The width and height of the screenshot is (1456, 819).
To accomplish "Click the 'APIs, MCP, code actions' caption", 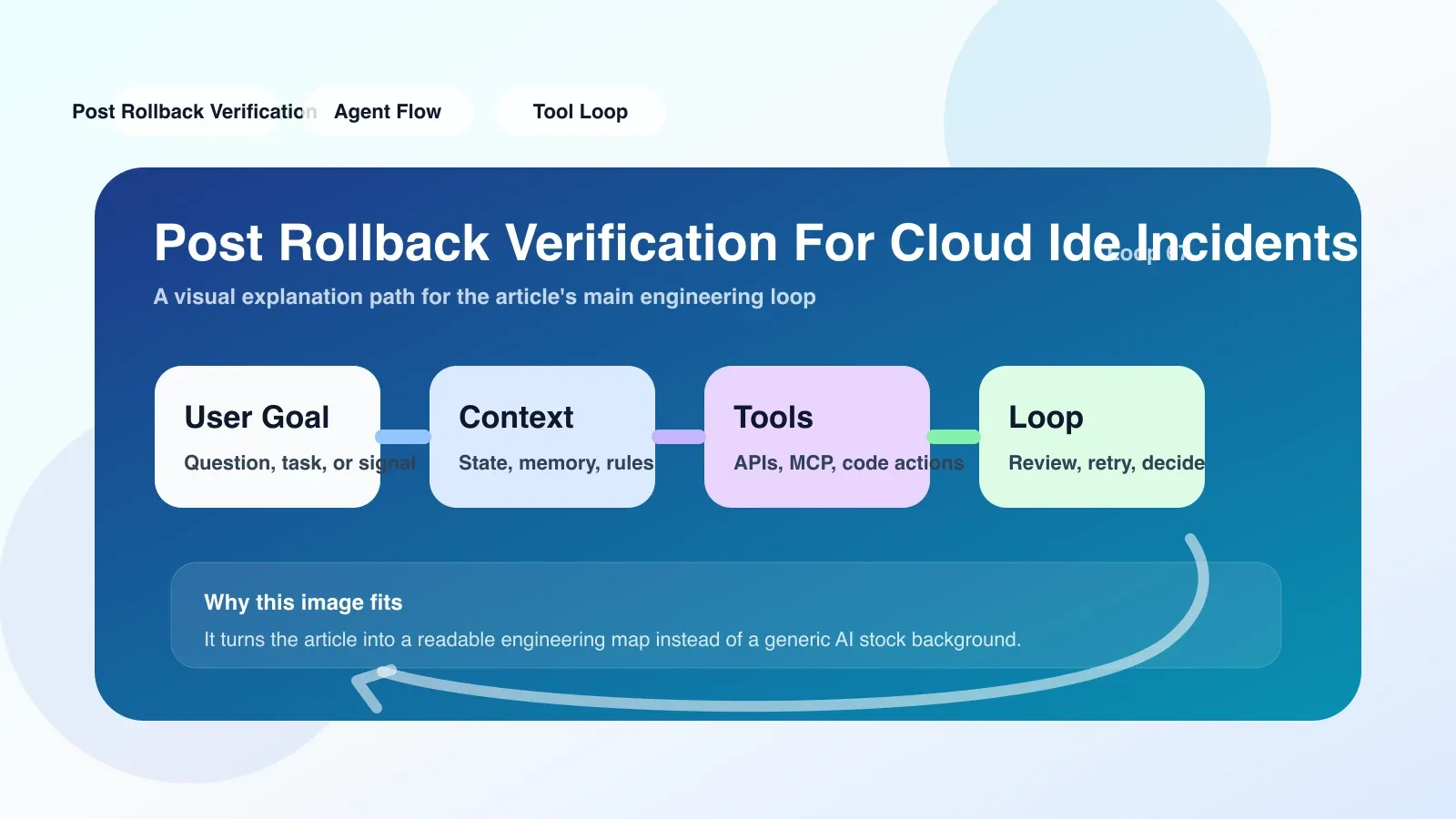I will coord(849,463).
